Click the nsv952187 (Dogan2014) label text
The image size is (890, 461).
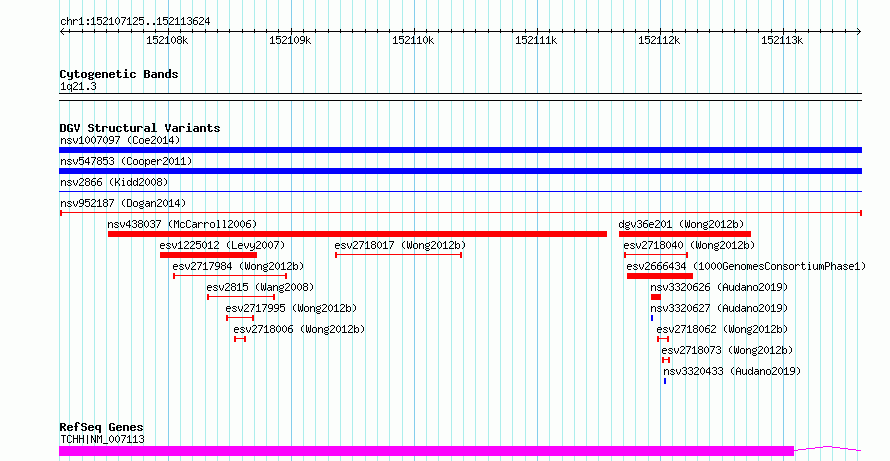123,203
